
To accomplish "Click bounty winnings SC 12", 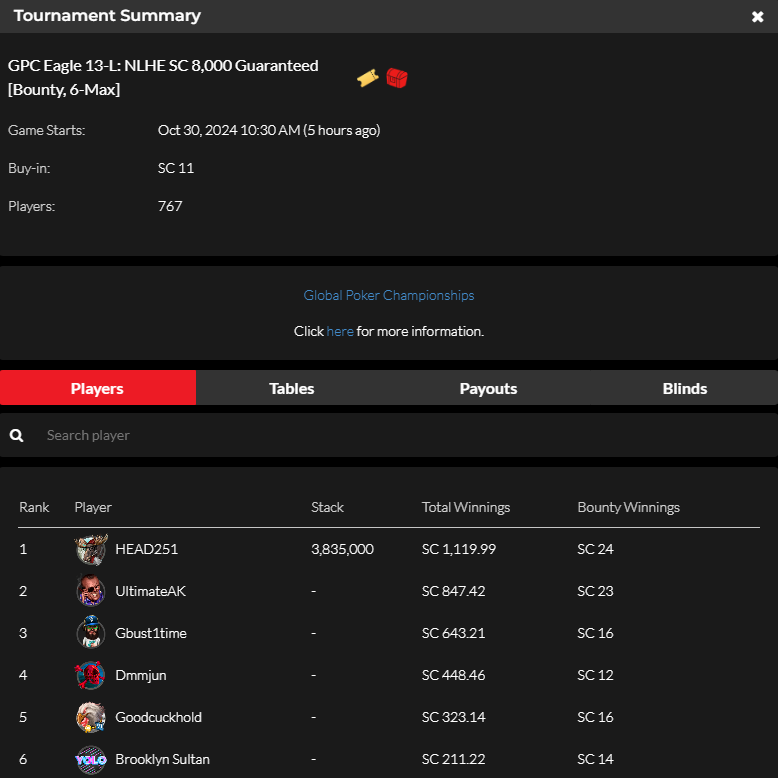I will 595,675.
